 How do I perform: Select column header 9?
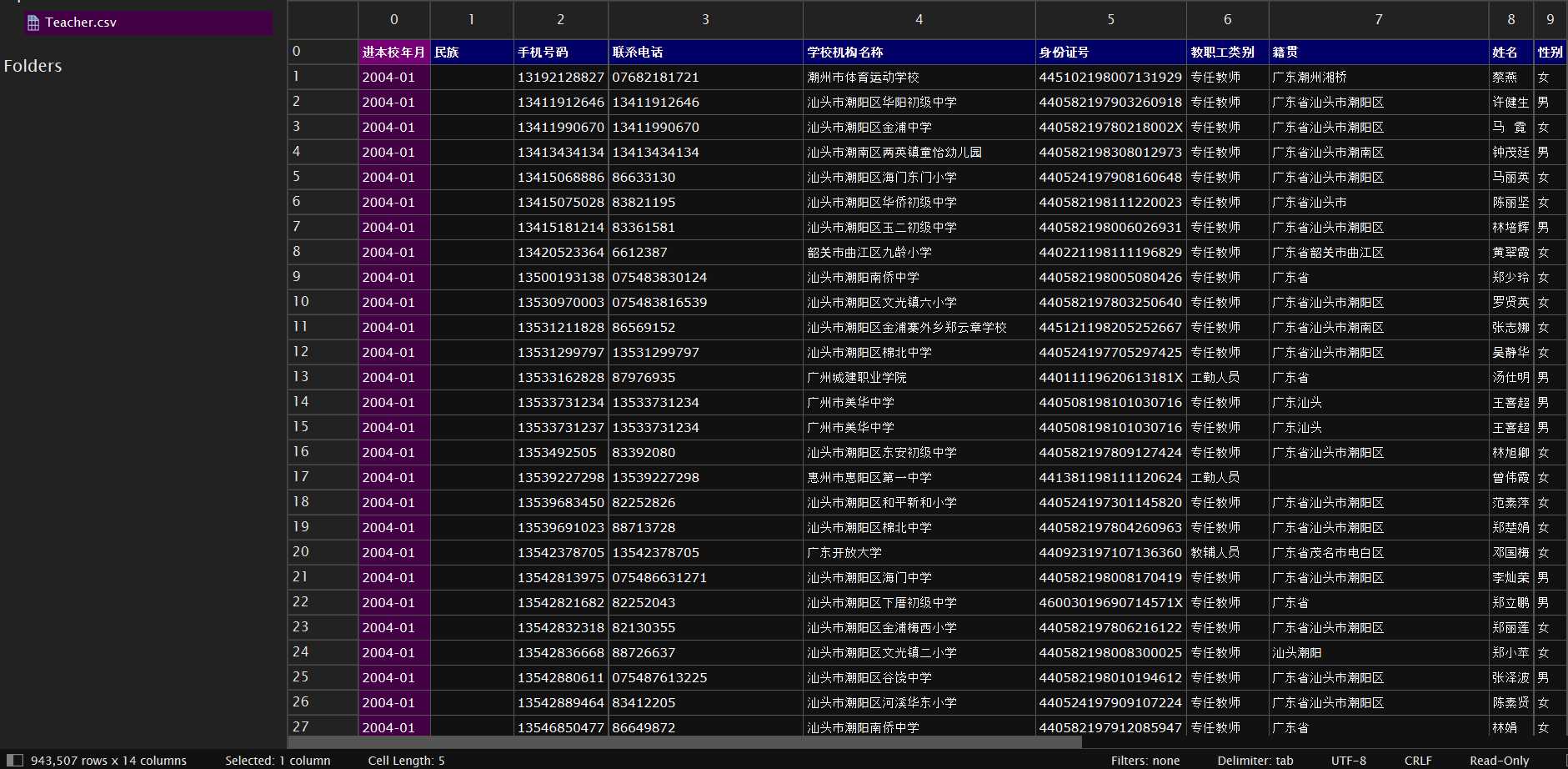click(x=1550, y=19)
